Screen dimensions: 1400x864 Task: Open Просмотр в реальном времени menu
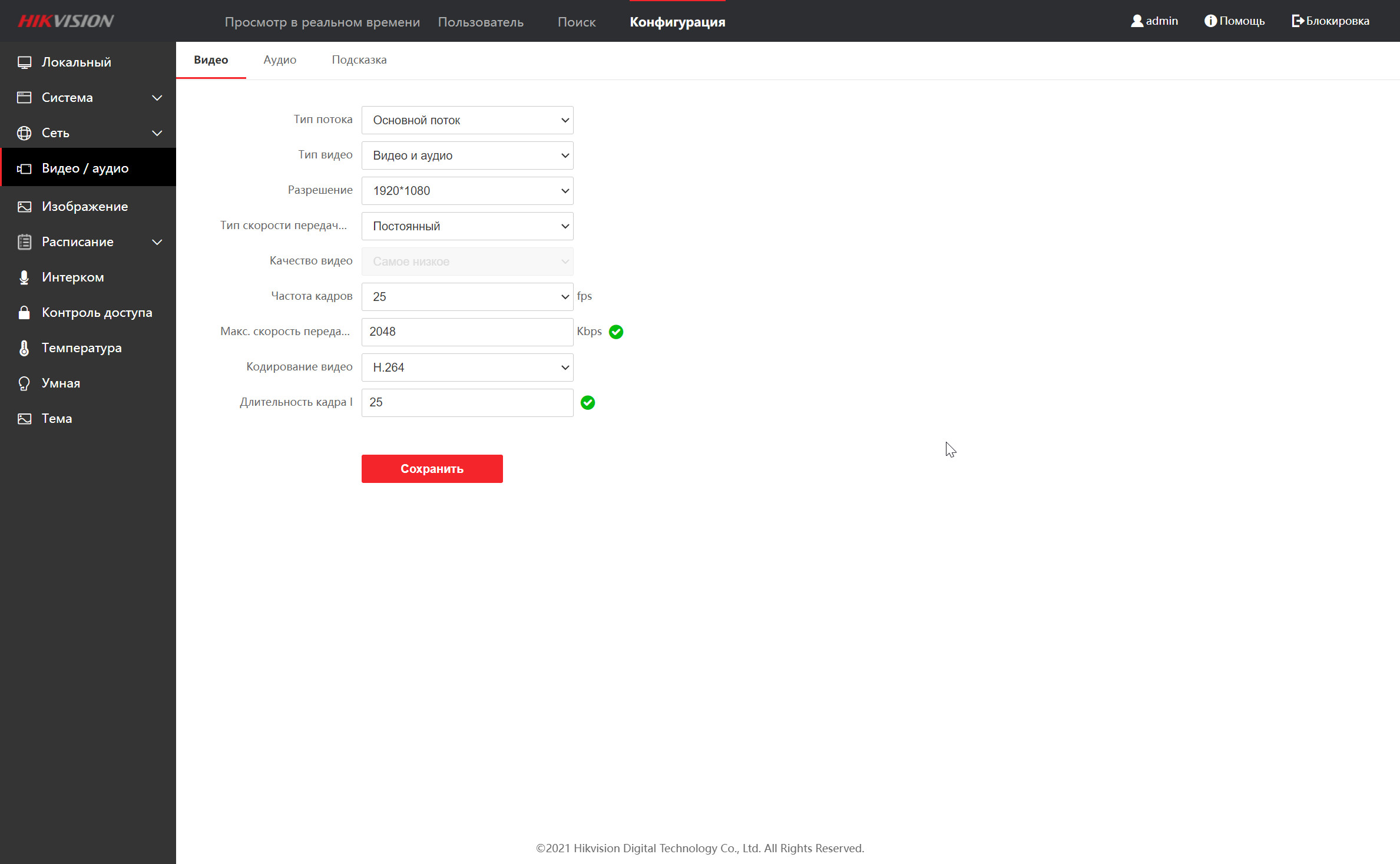coord(322,22)
